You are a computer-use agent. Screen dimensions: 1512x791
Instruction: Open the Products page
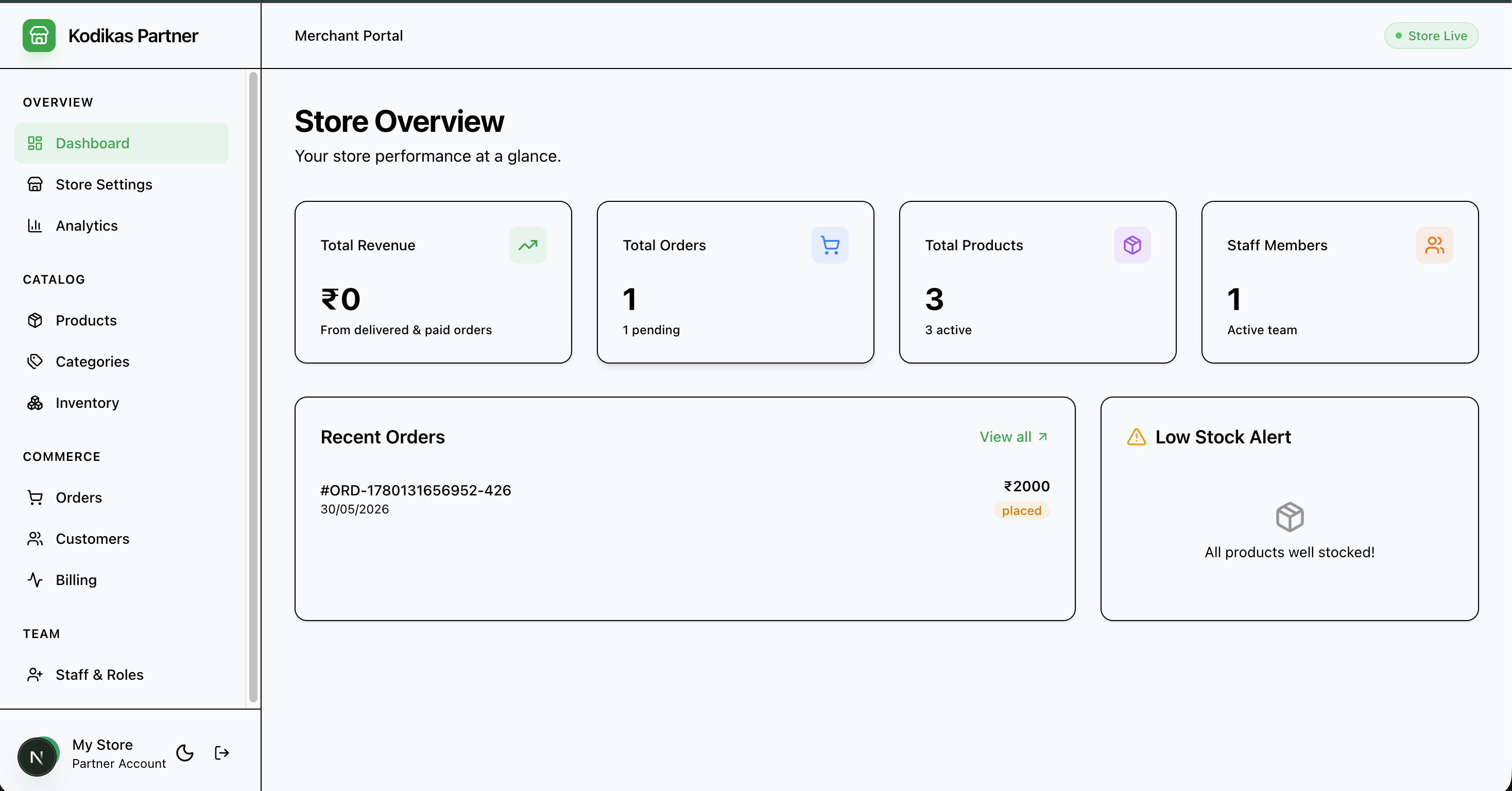click(x=122, y=320)
